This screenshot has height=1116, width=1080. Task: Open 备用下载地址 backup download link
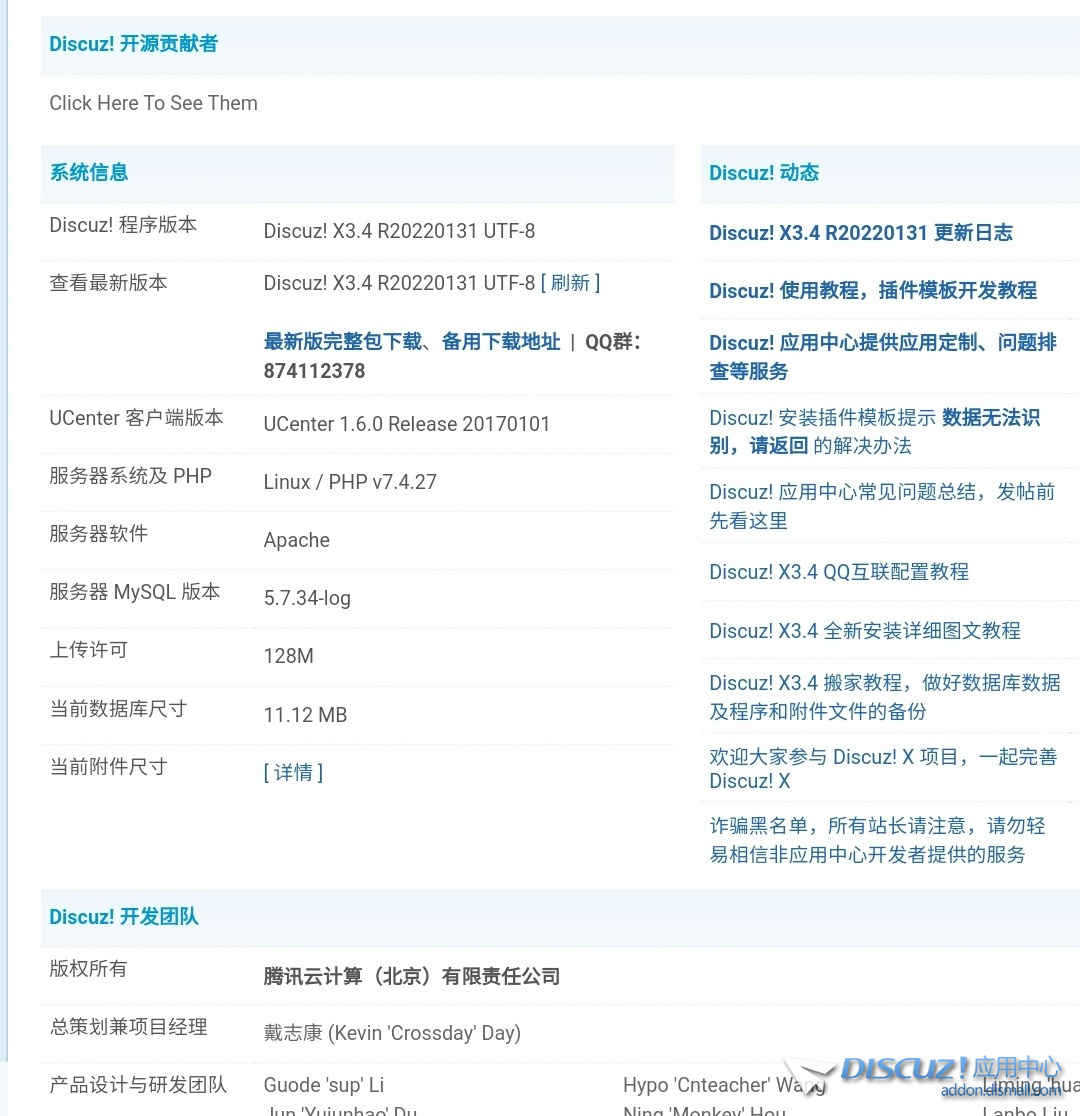501,342
